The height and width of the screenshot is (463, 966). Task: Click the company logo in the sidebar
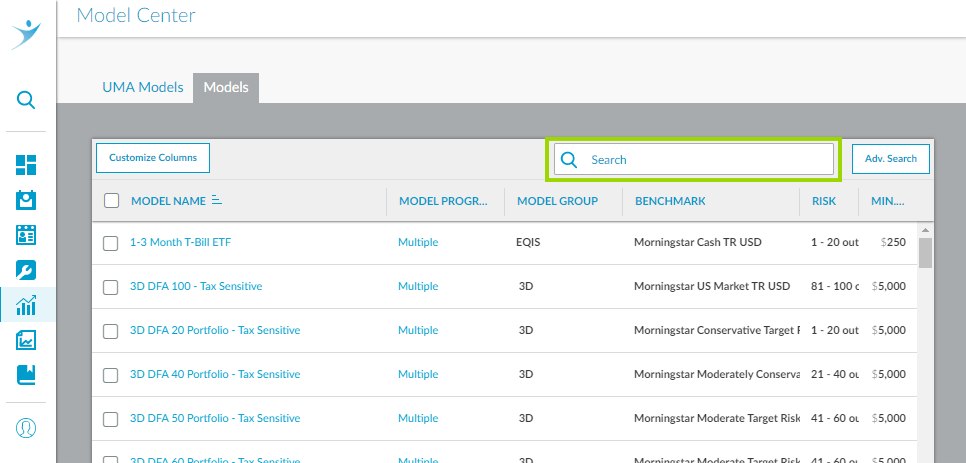pos(27,33)
